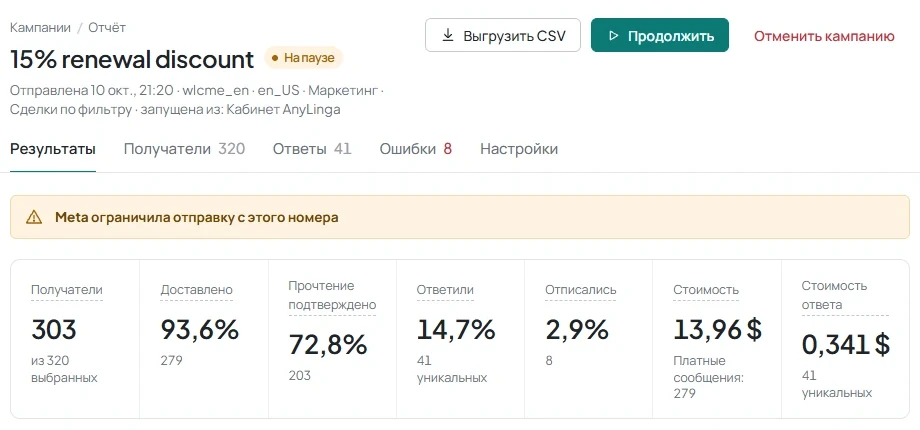Click the 203 count under read rate

(300, 375)
